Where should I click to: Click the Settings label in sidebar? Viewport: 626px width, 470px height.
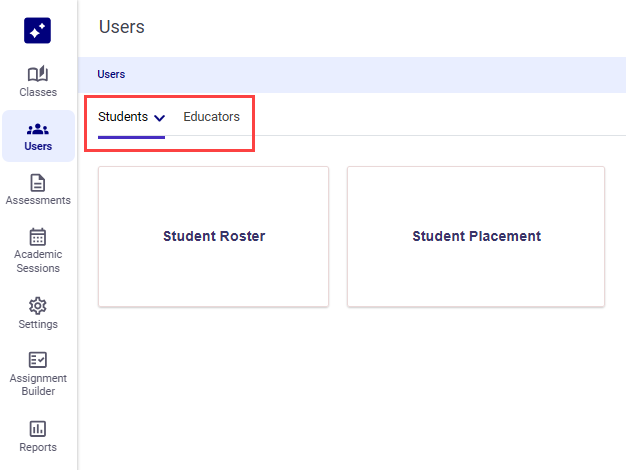click(38, 324)
